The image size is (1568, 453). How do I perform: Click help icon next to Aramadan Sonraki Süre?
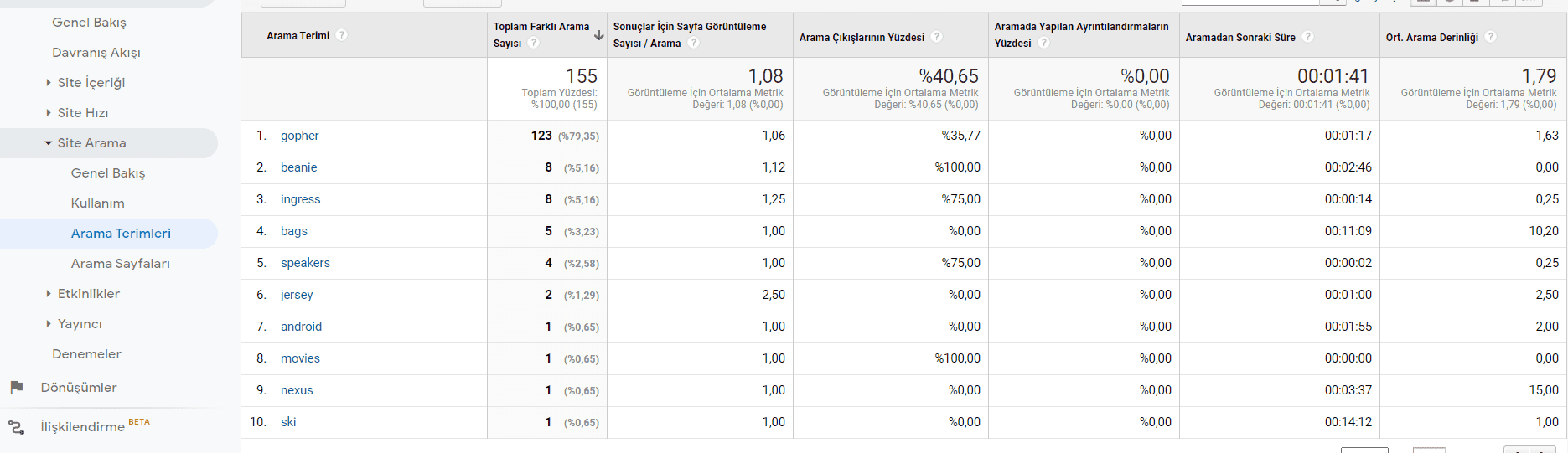[x=1308, y=37]
